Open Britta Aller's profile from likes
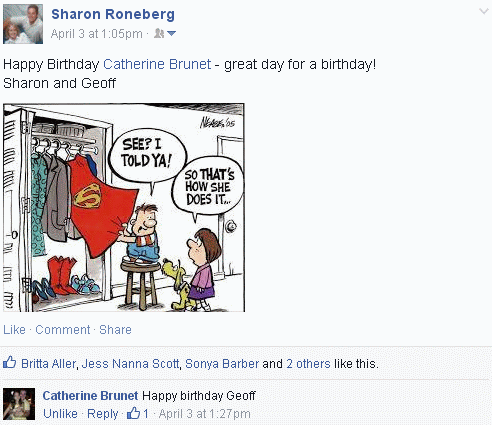This screenshot has width=492, height=425. pyautogui.click(x=49, y=364)
